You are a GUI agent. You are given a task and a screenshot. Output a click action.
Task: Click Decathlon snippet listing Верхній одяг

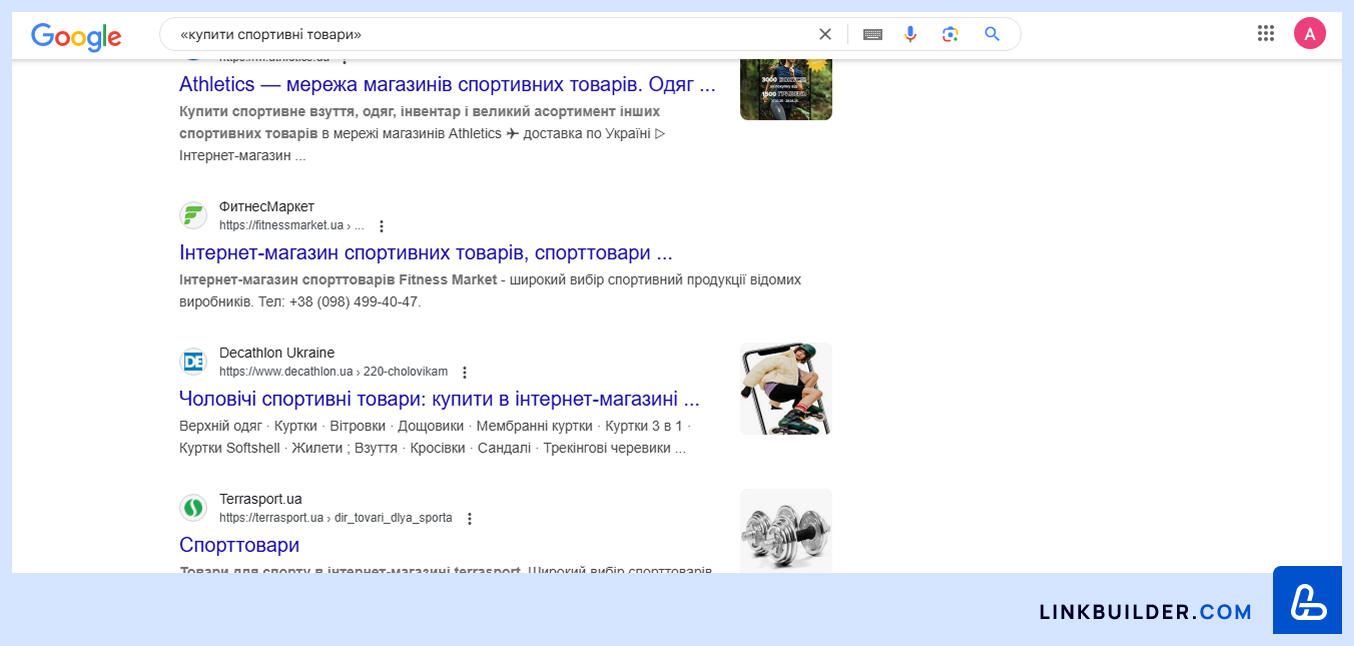pyautogui.click(x=435, y=437)
